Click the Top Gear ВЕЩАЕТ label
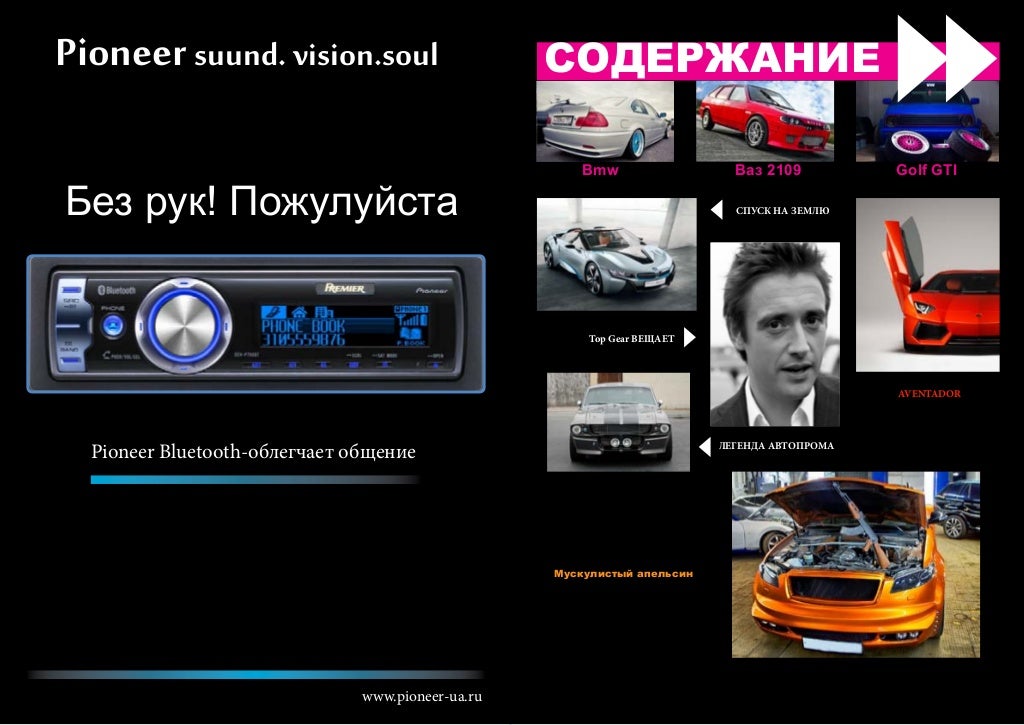Screen dimensions: 1024x725 point(632,338)
